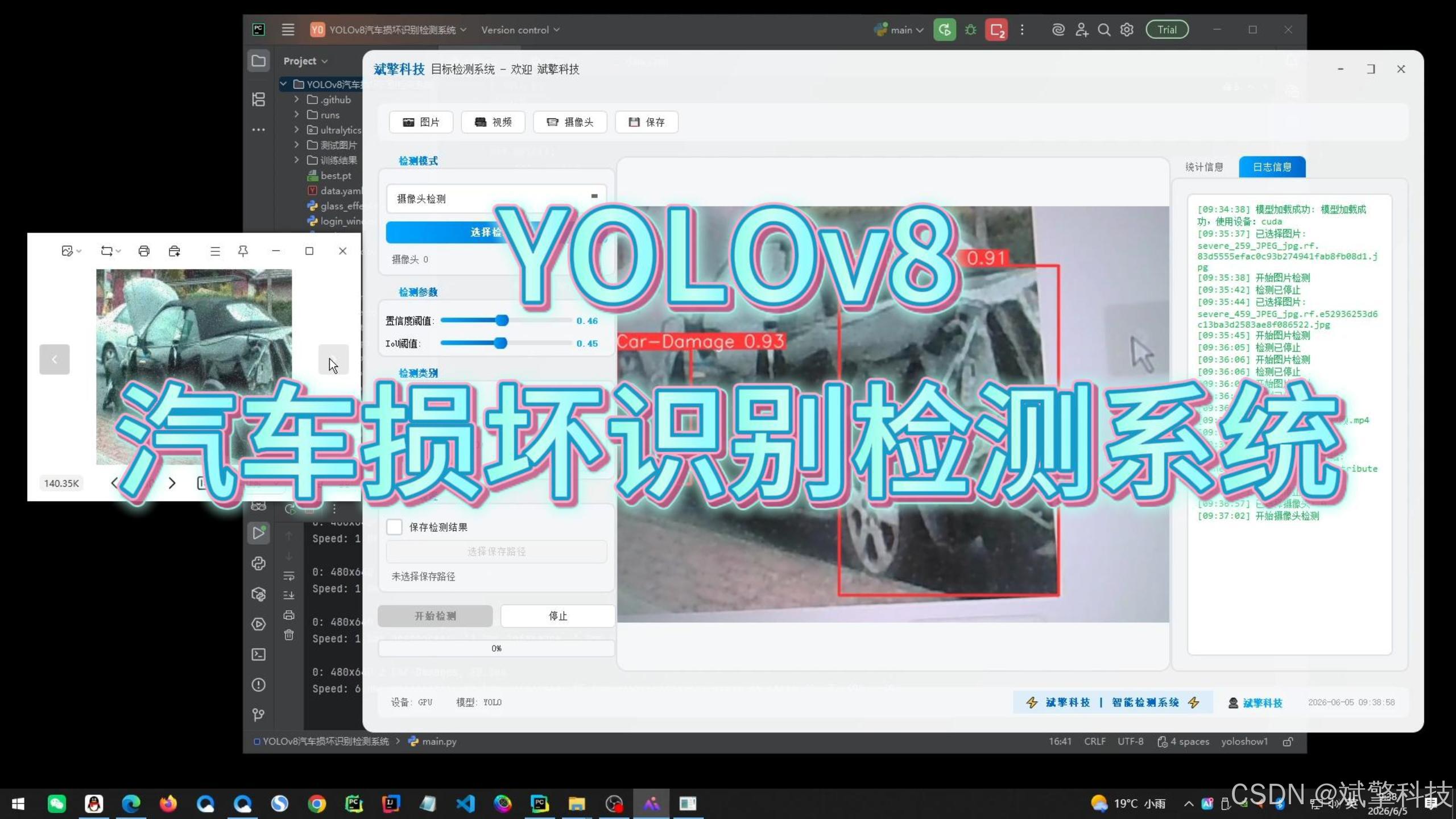This screenshot has height=819, width=1456.
Task: Open the AI Assistant swirl icon
Action: (x=1058, y=30)
